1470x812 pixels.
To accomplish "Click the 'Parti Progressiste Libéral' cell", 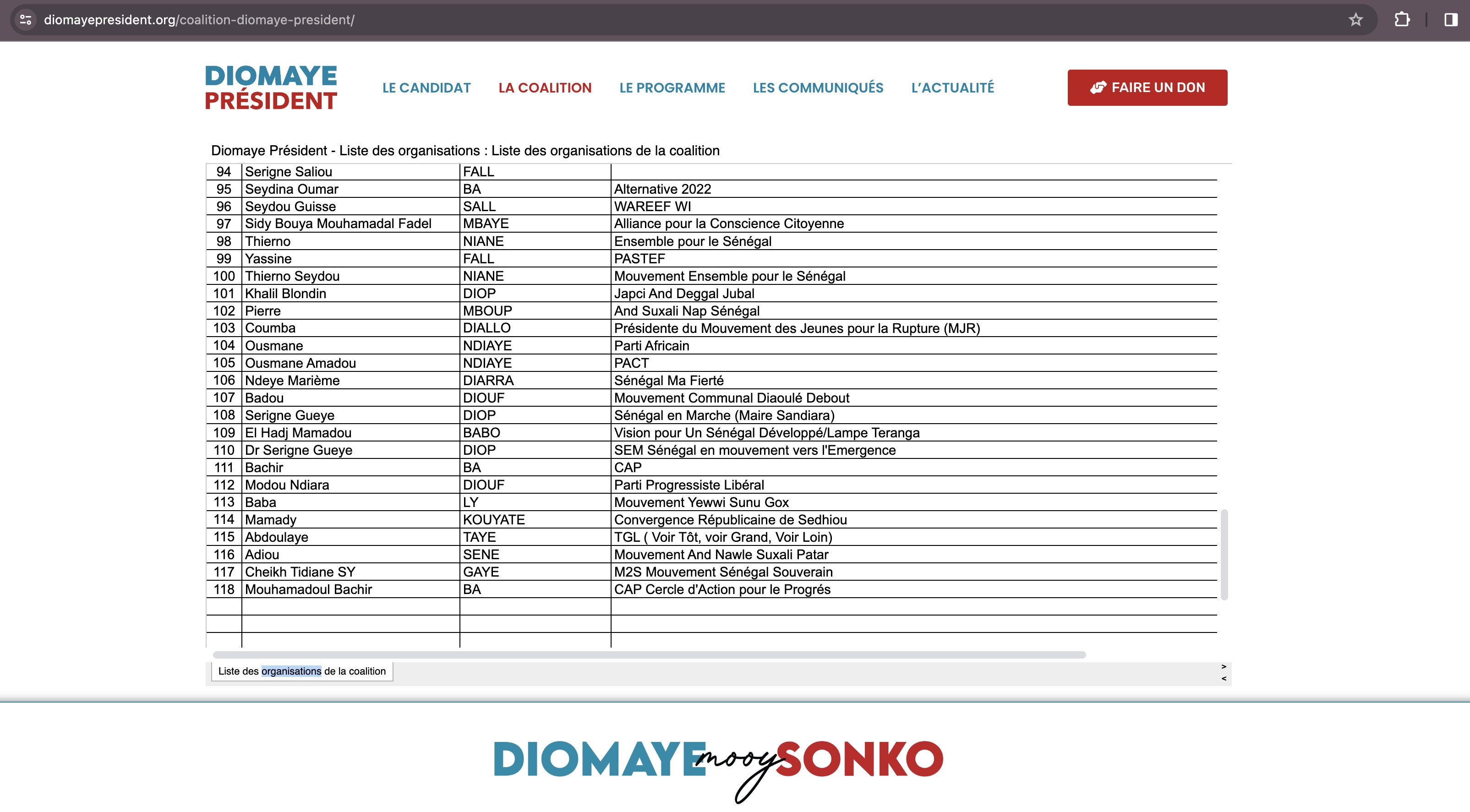I will click(x=913, y=485).
